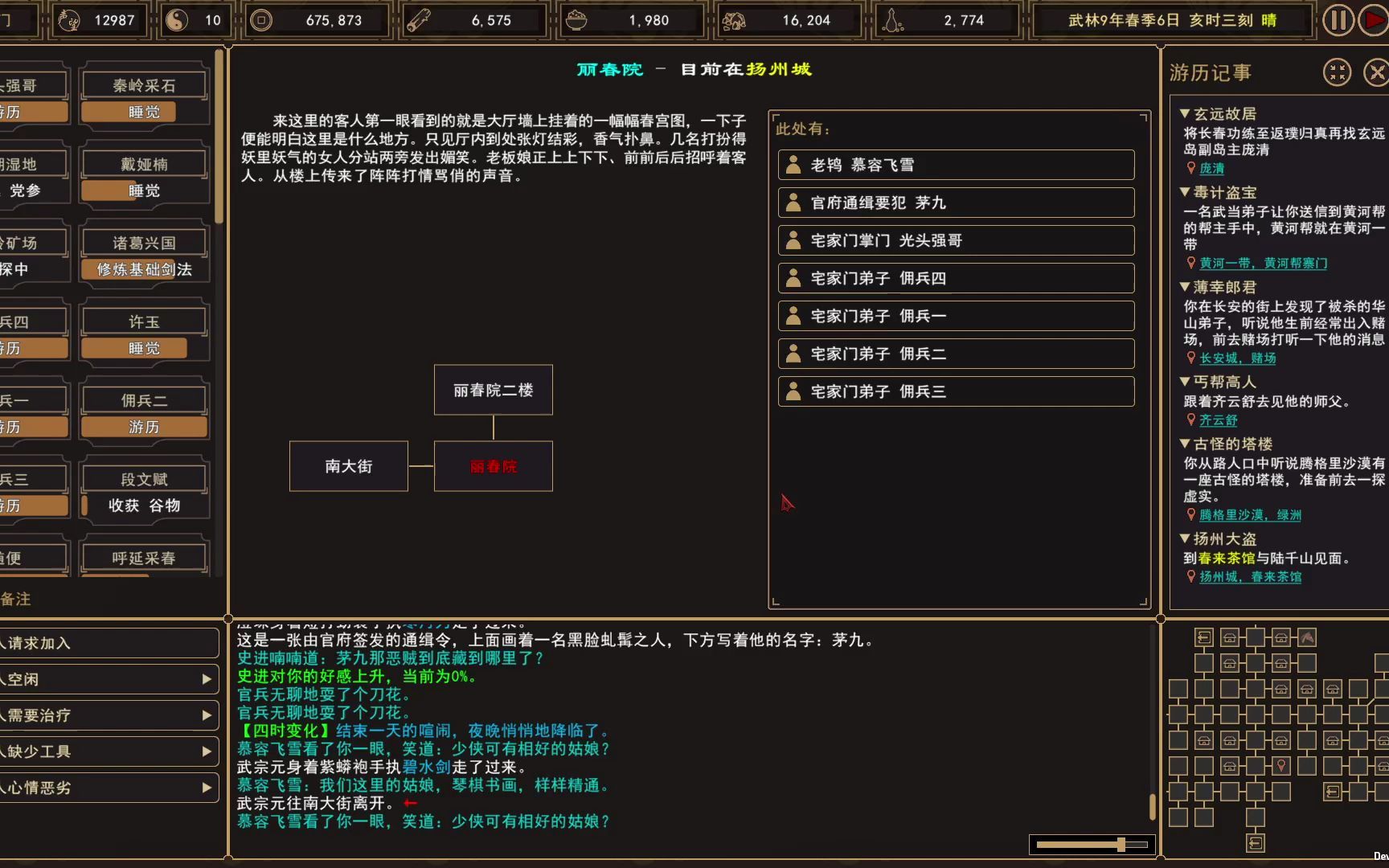Viewport: 1389px width, 868px height.
Task: Click the red play button at top right
Action: coord(1375,20)
